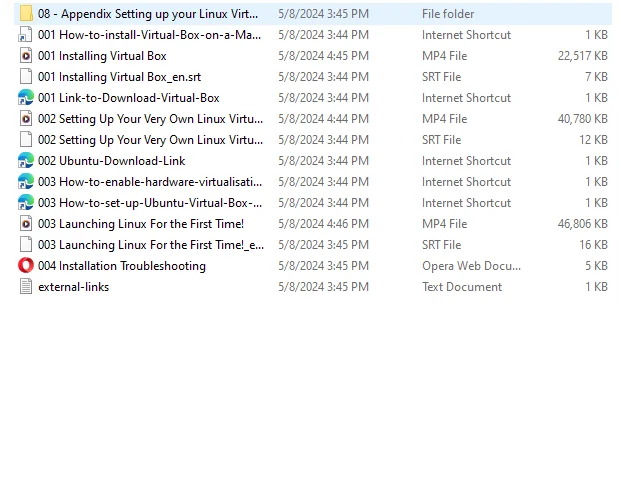Select the 002 Setting Up Your Very Own Linux MP4 file name

click(x=150, y=119)
